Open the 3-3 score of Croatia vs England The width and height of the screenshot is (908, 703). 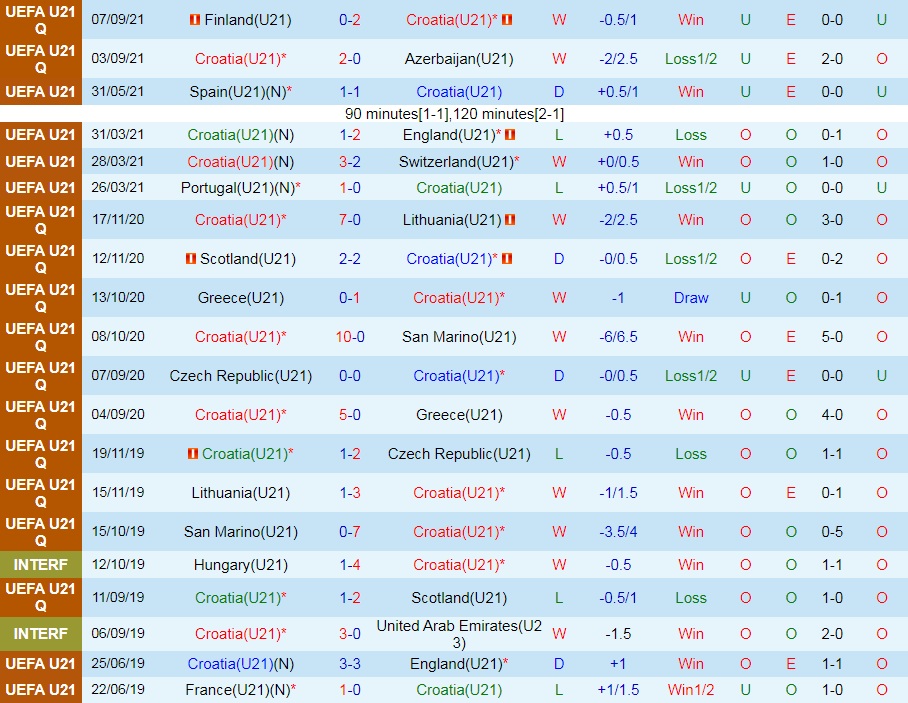tap(350, 664)
